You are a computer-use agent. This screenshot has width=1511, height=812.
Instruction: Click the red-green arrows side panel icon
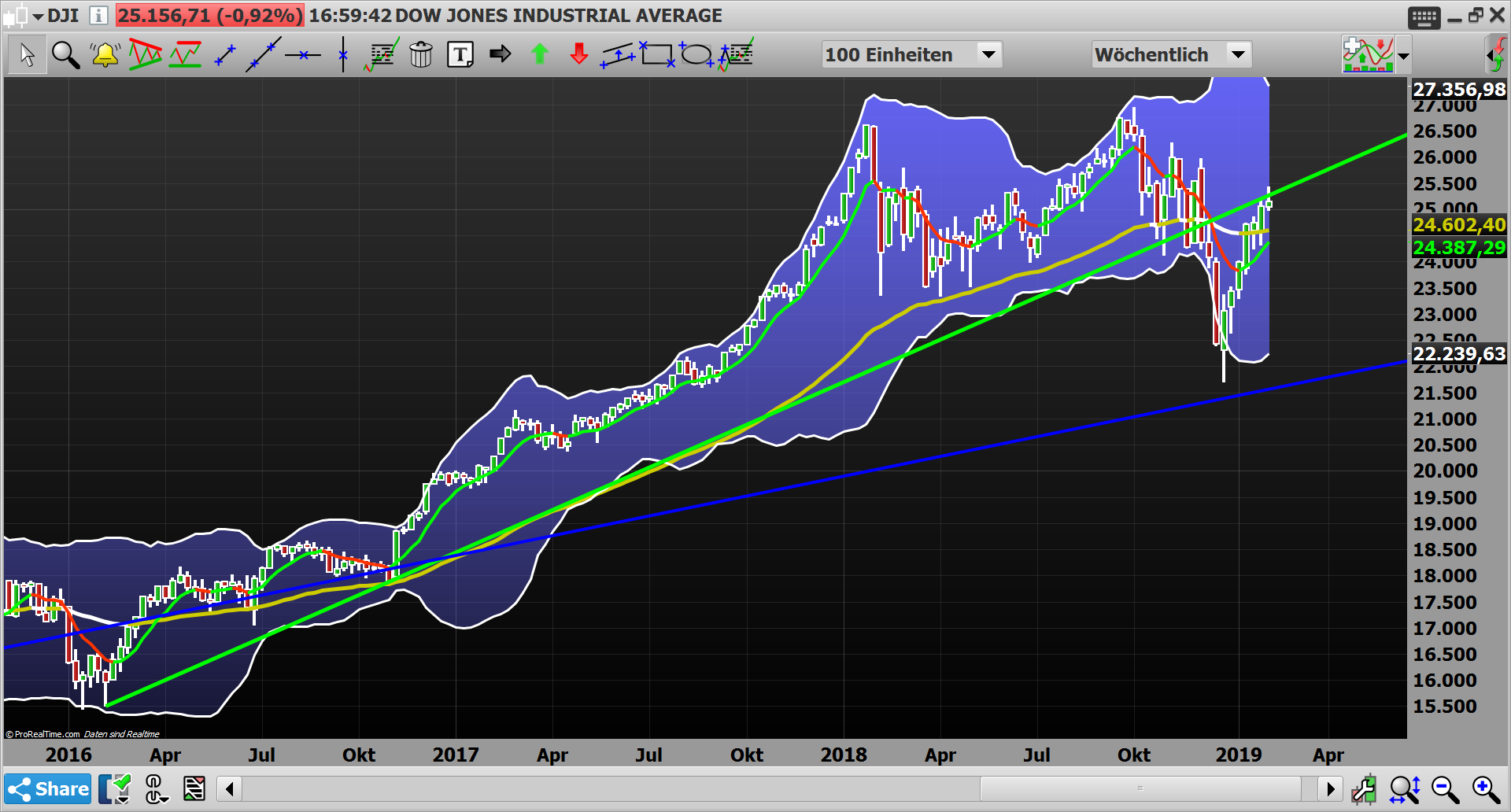[1497, 55]
